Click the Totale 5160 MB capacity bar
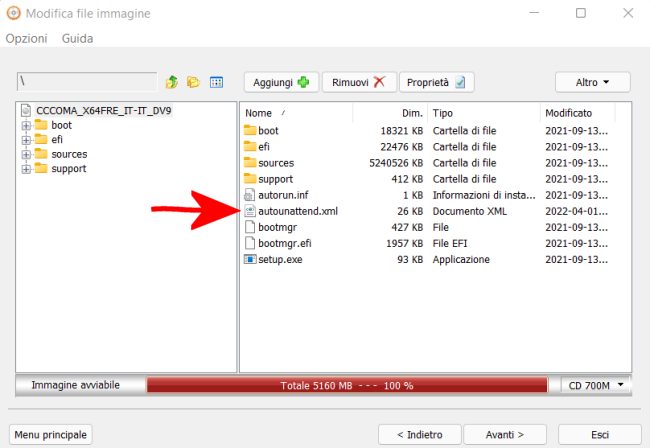The height and width of the screenshot is (448, 650). click(347, 385)
